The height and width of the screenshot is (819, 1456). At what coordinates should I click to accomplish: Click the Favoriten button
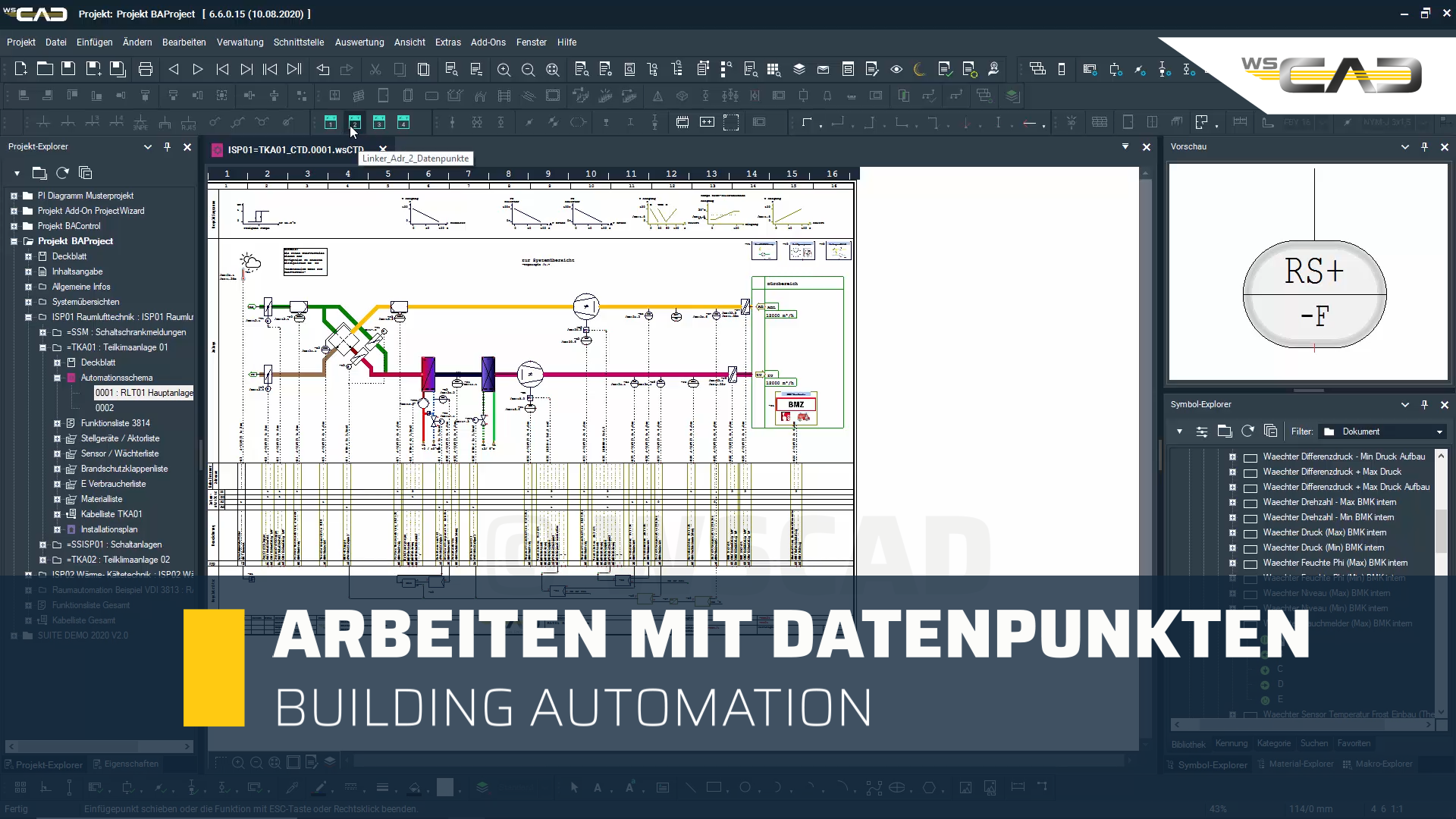1354,744
